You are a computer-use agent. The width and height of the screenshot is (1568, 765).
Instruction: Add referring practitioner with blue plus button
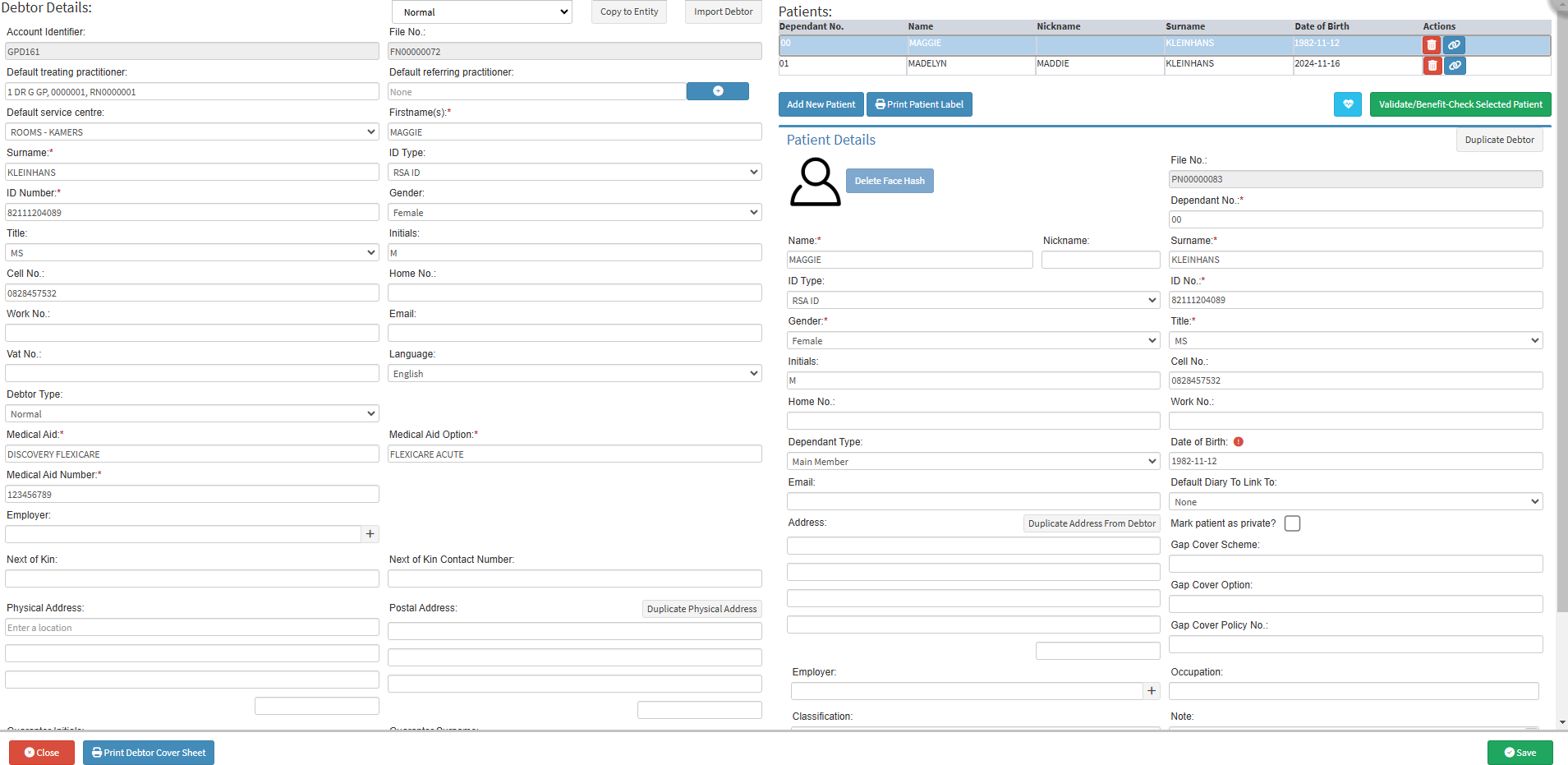718,91
